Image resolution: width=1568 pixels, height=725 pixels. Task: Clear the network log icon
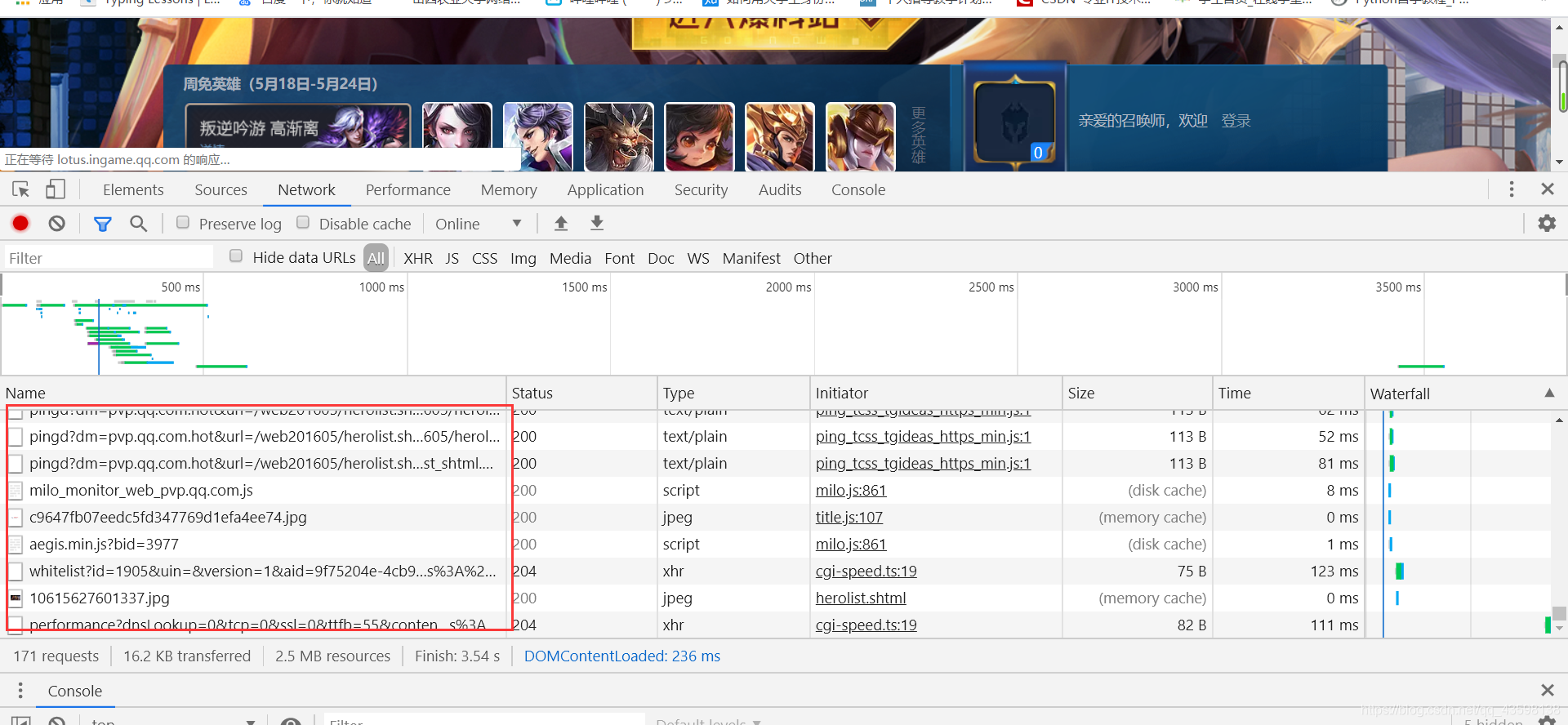click(x=56, y=224)
